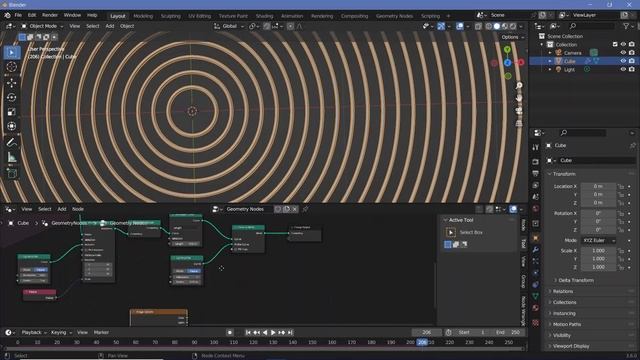Click the current frame 206 field
Image resolution: width=640 pixels, height=360 pixels.
click(x=427, y=333)
